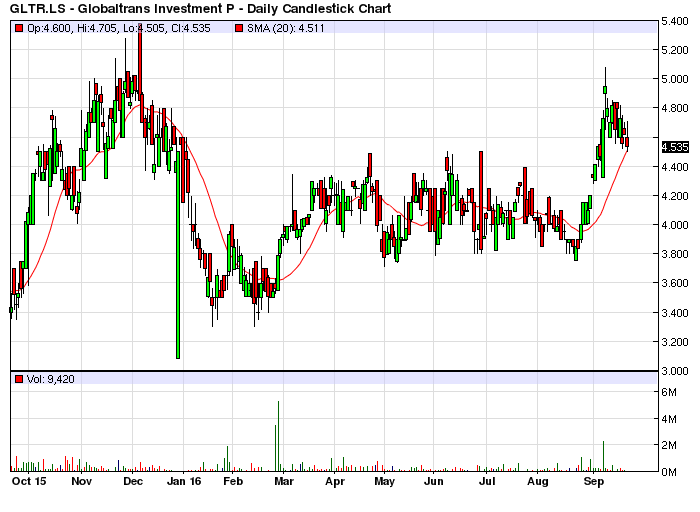The width and height of the screenshot is (700, 512).
Task: Click the 4M volume axis label
Action: coord(669,419)
